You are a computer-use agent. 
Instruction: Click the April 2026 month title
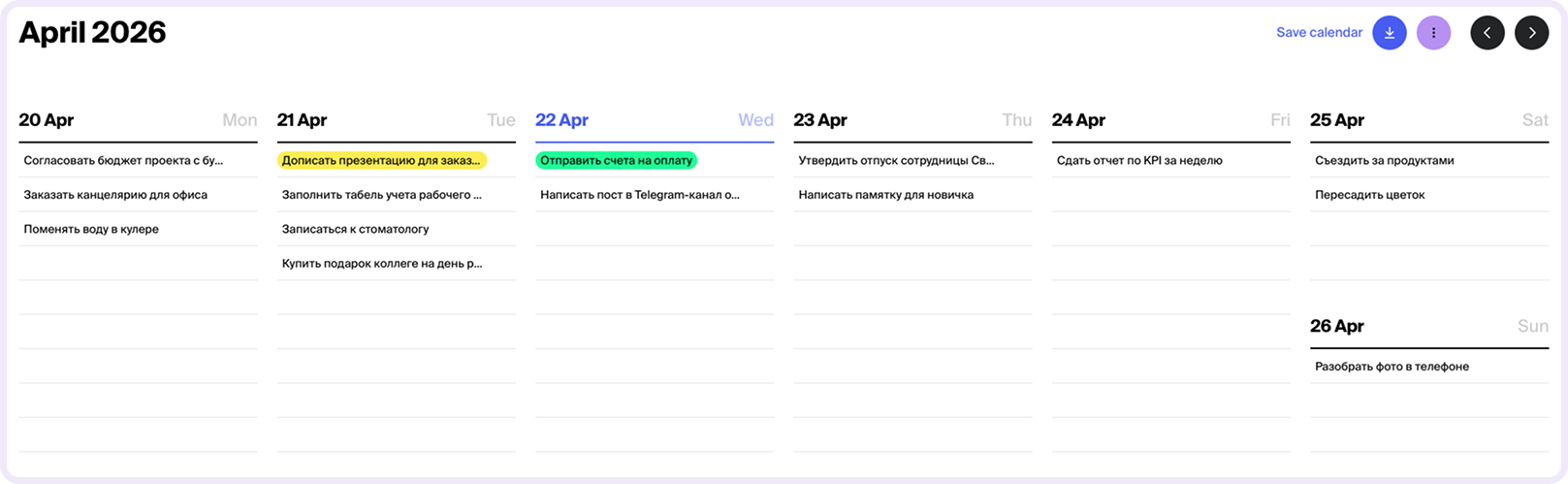93,33
